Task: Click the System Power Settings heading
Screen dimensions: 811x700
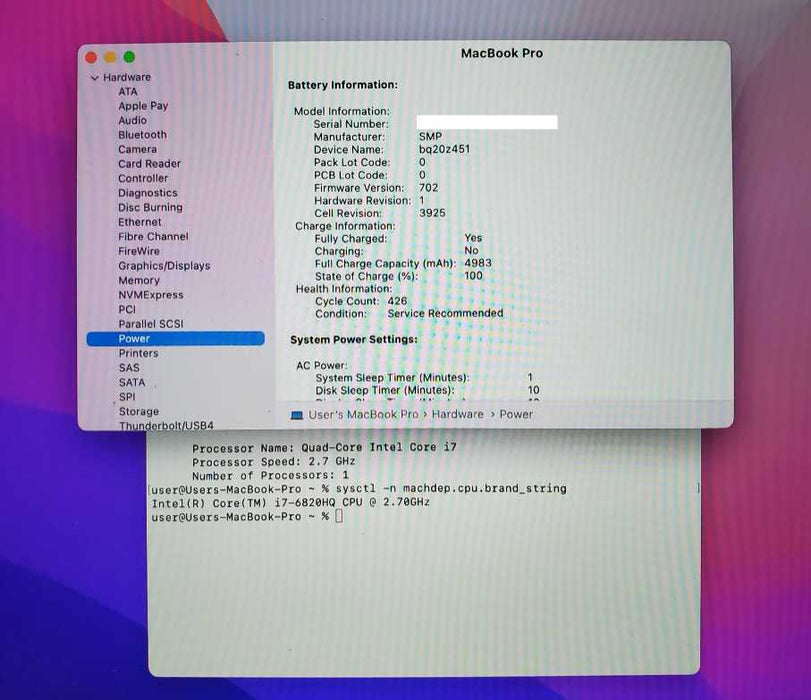Action: click(354, 340)
